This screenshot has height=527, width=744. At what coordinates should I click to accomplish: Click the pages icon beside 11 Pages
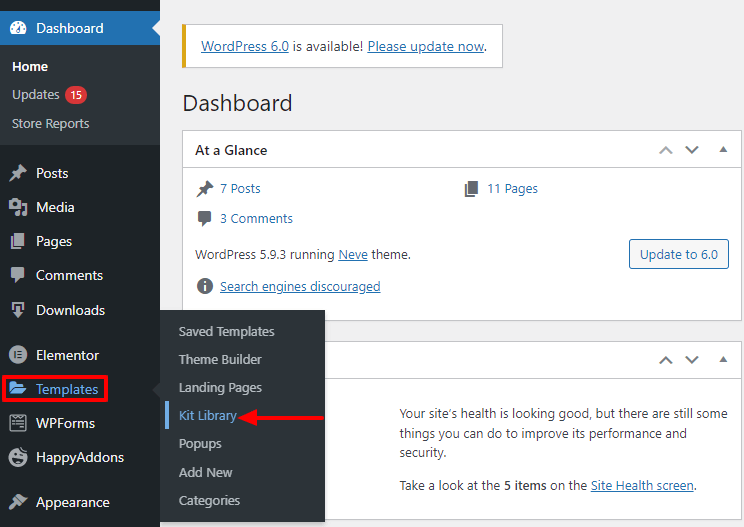tap(471, 189)
